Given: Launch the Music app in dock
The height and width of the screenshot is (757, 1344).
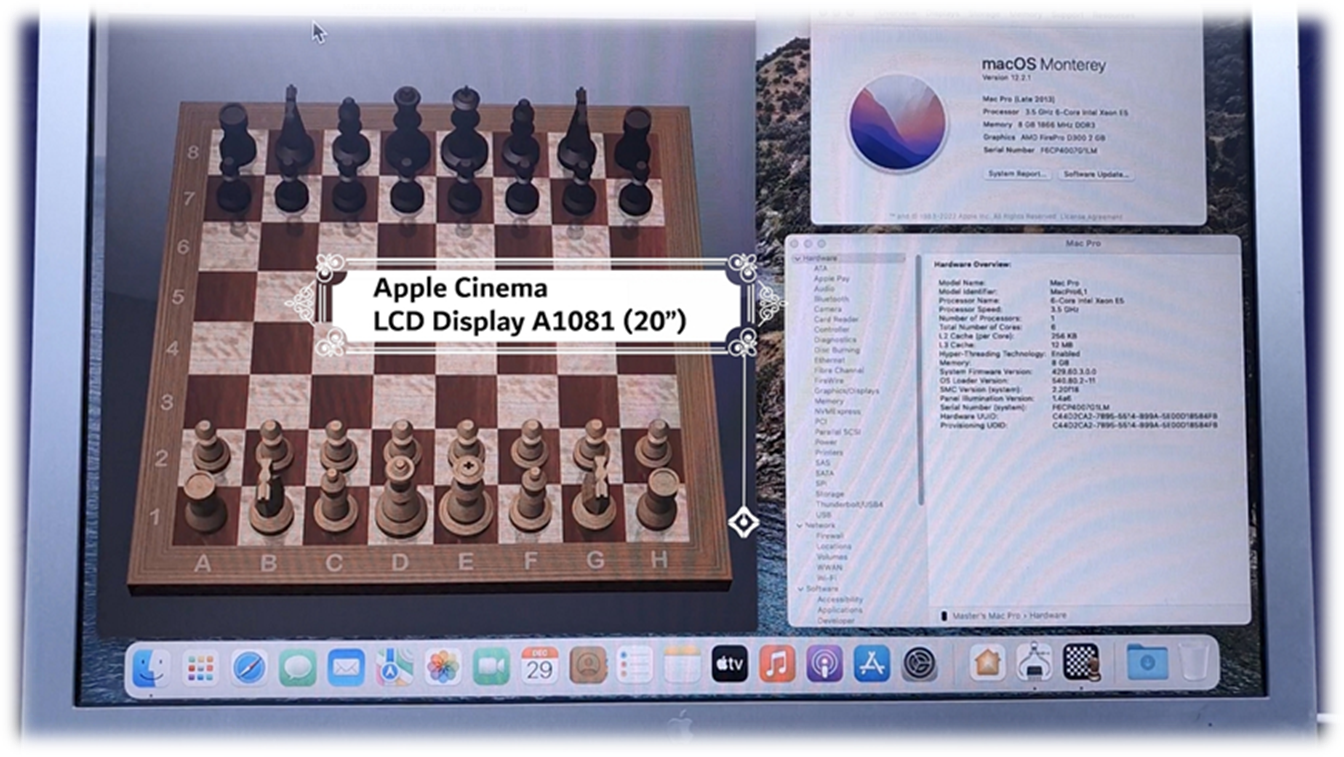Looking at the screenshot, I should click(777, 664).
